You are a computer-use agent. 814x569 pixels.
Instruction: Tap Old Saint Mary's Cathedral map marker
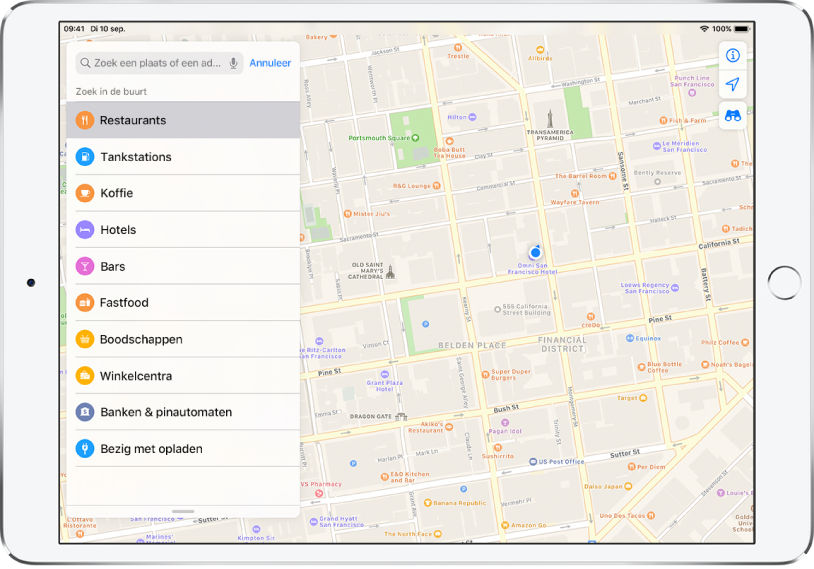pos(390,271)
